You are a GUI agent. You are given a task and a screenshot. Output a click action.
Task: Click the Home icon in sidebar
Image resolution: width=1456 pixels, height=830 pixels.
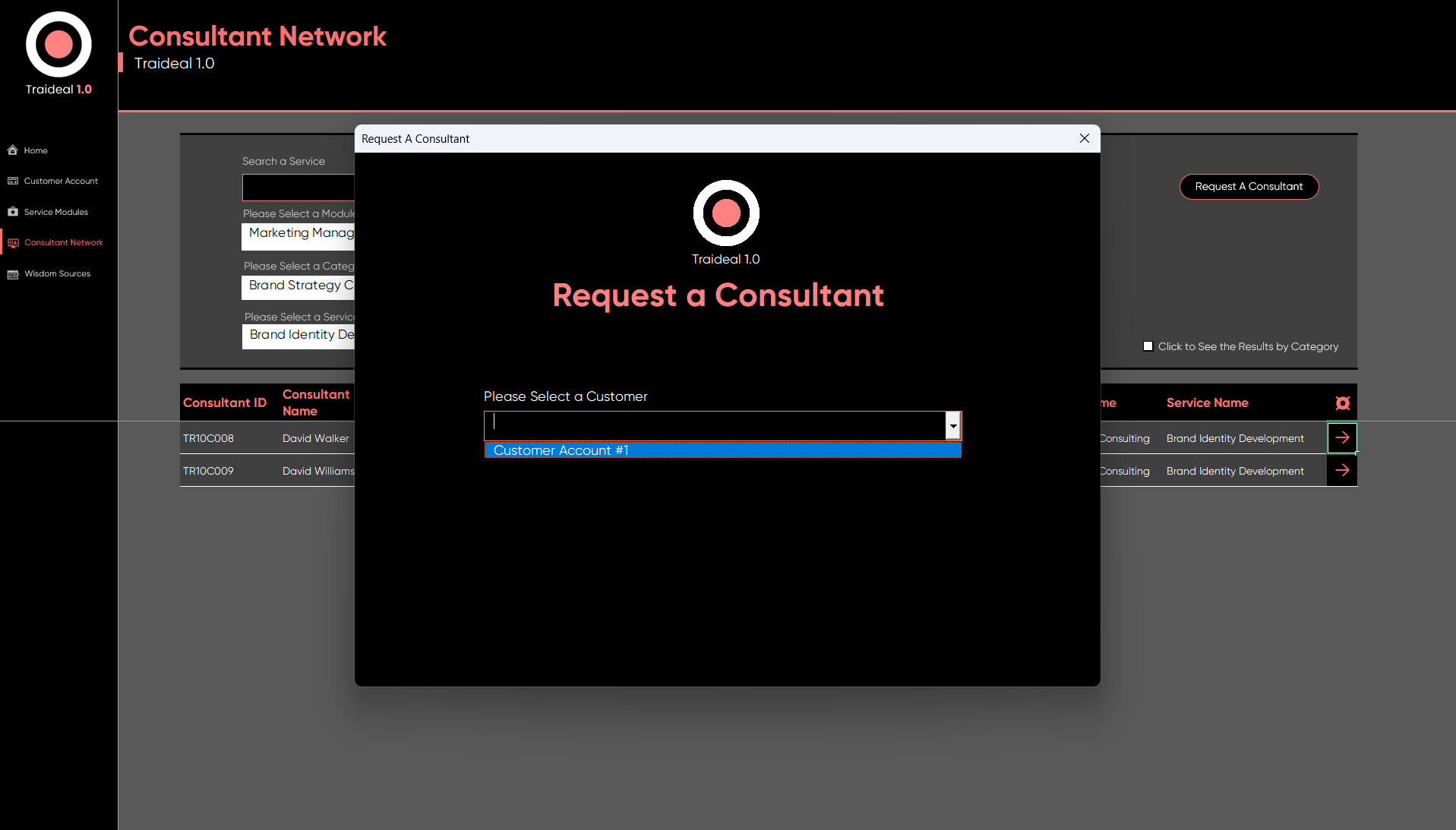[13, 150]
